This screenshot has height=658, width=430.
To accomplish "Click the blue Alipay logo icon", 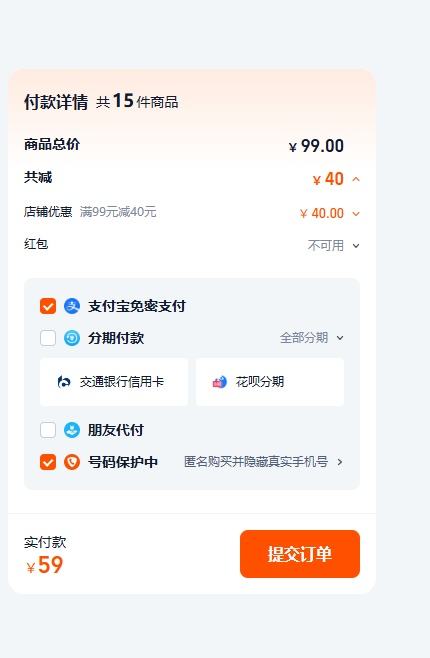I will [x=72, y=306].
